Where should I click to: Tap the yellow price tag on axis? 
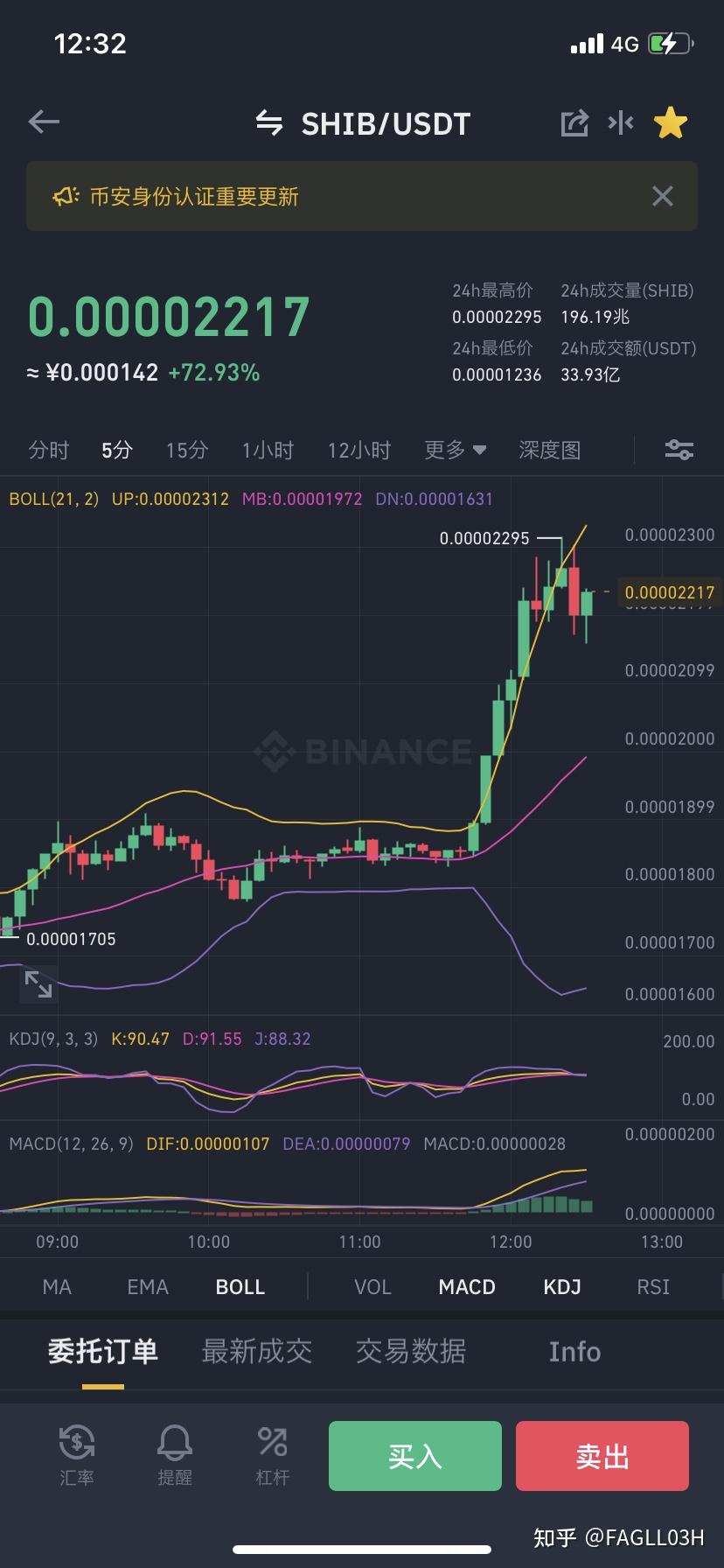click(x=669, y=592)
